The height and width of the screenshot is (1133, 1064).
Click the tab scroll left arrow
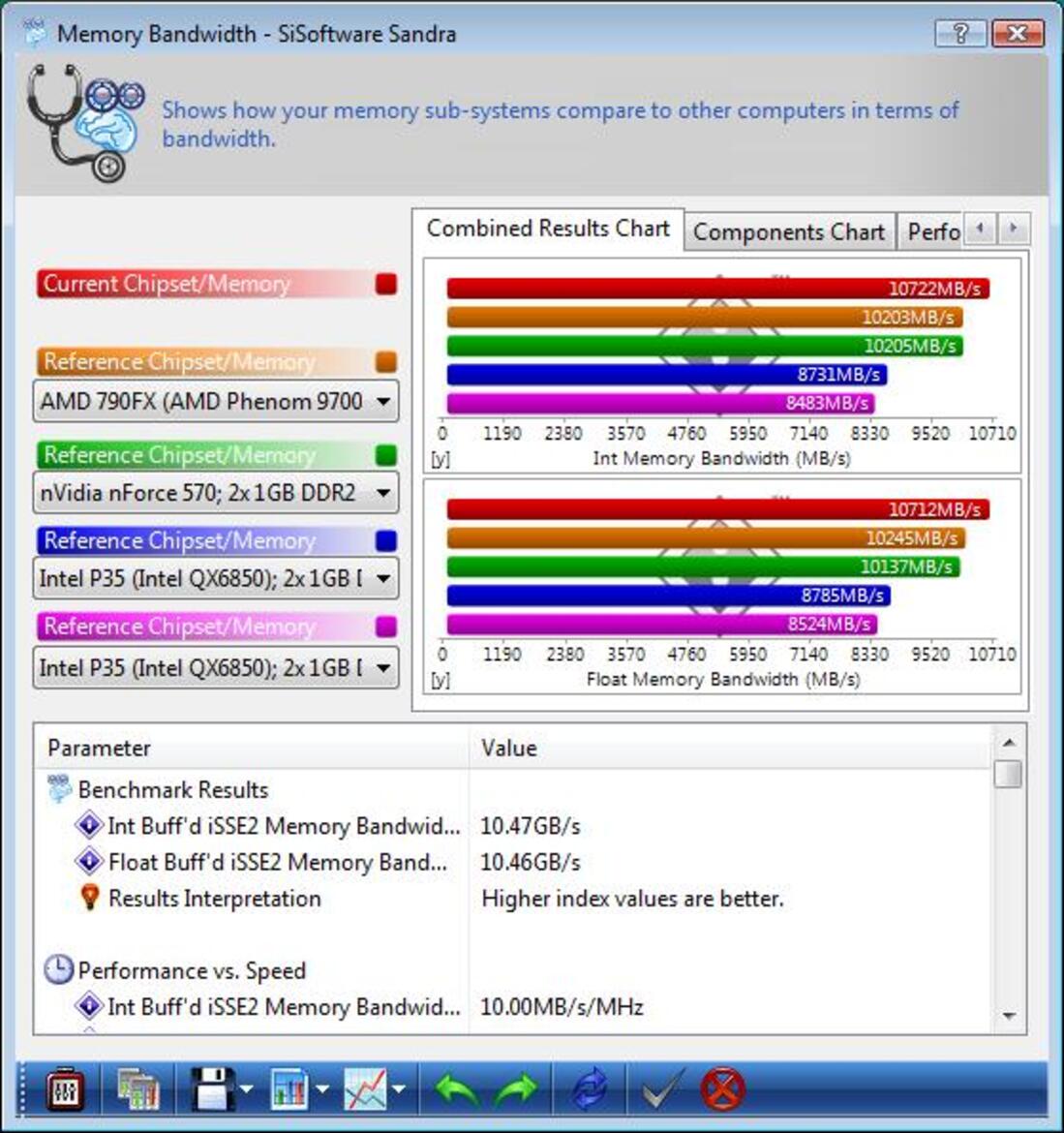[x=980, y=230]
